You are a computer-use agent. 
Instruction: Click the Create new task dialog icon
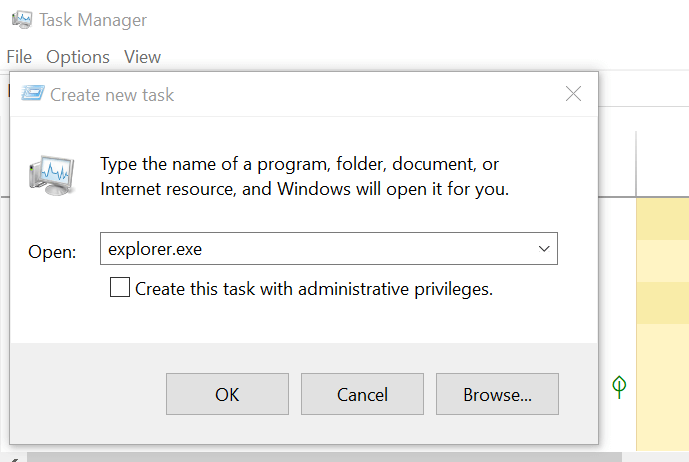point(33,93)
